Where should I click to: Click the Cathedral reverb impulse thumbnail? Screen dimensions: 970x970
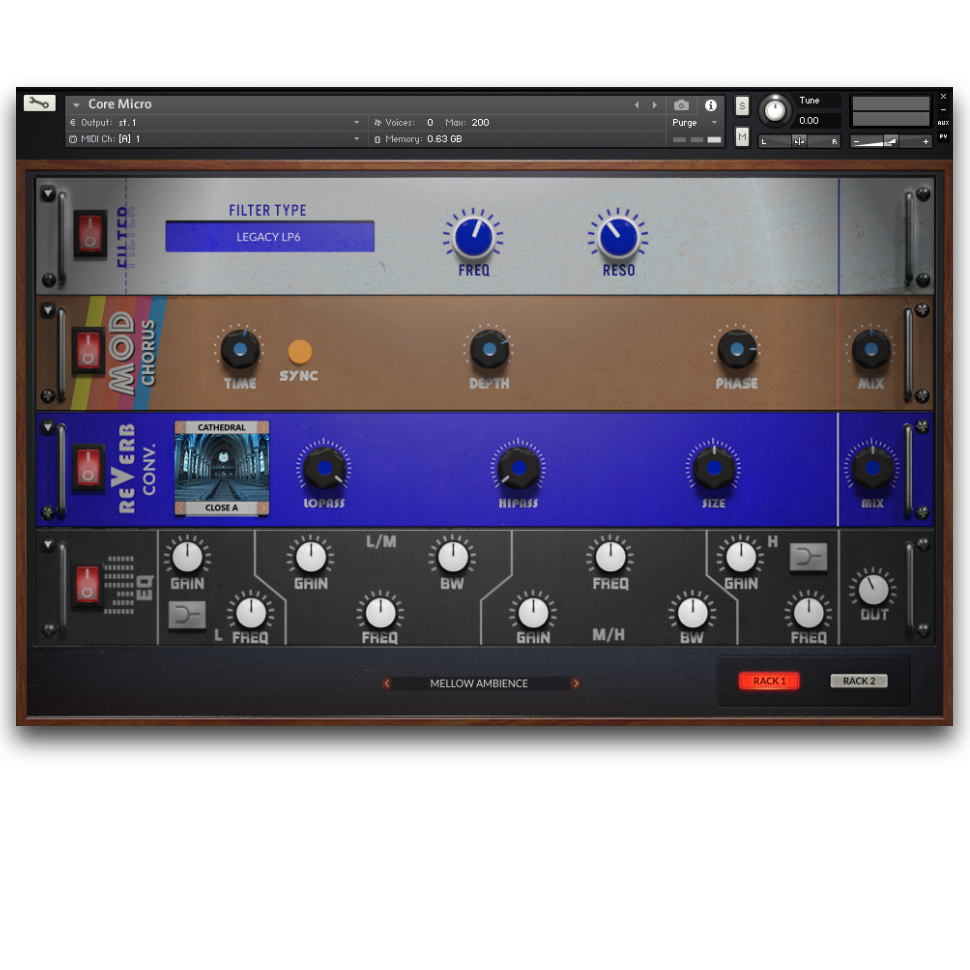coord(221,468)
